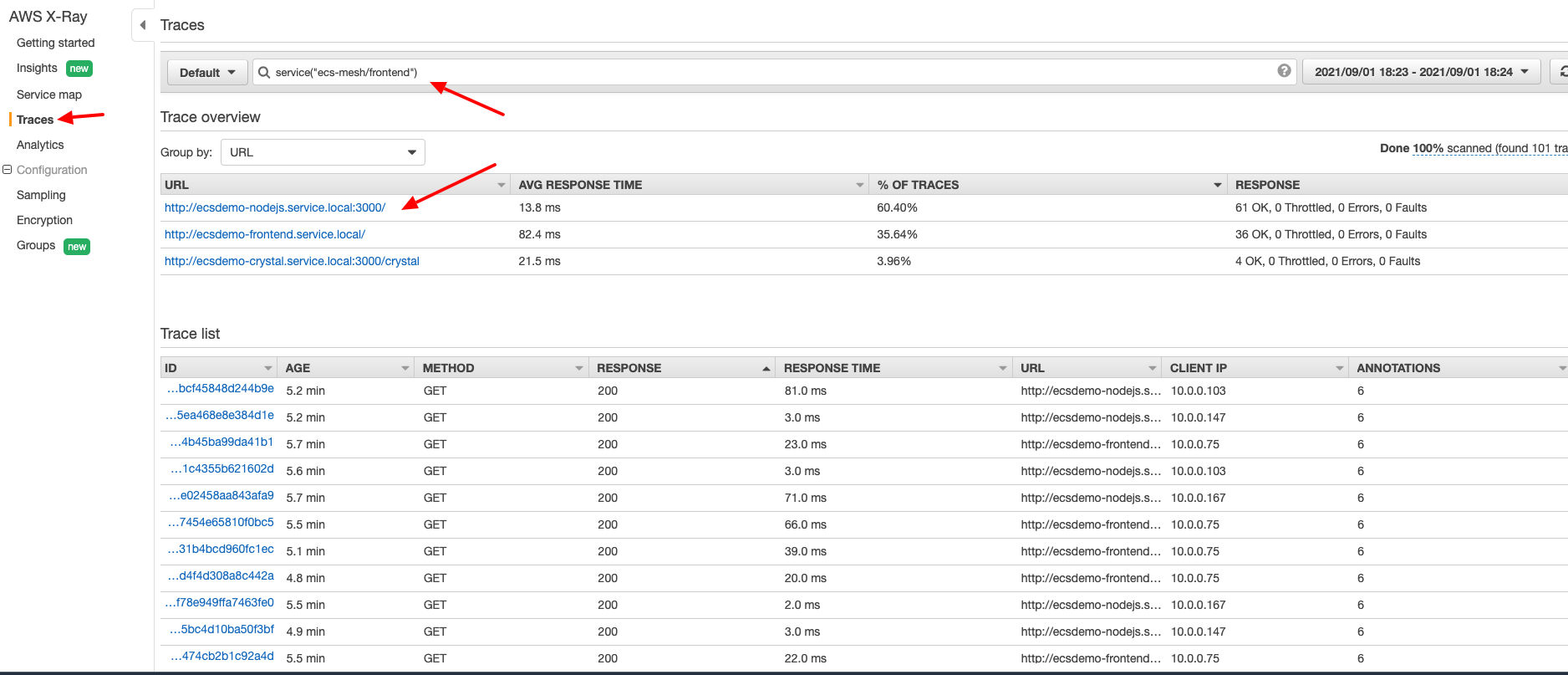Open trace ...f78e949ffa7463fe0
This screenshot has height=675, width=1568.
(219, 602)
